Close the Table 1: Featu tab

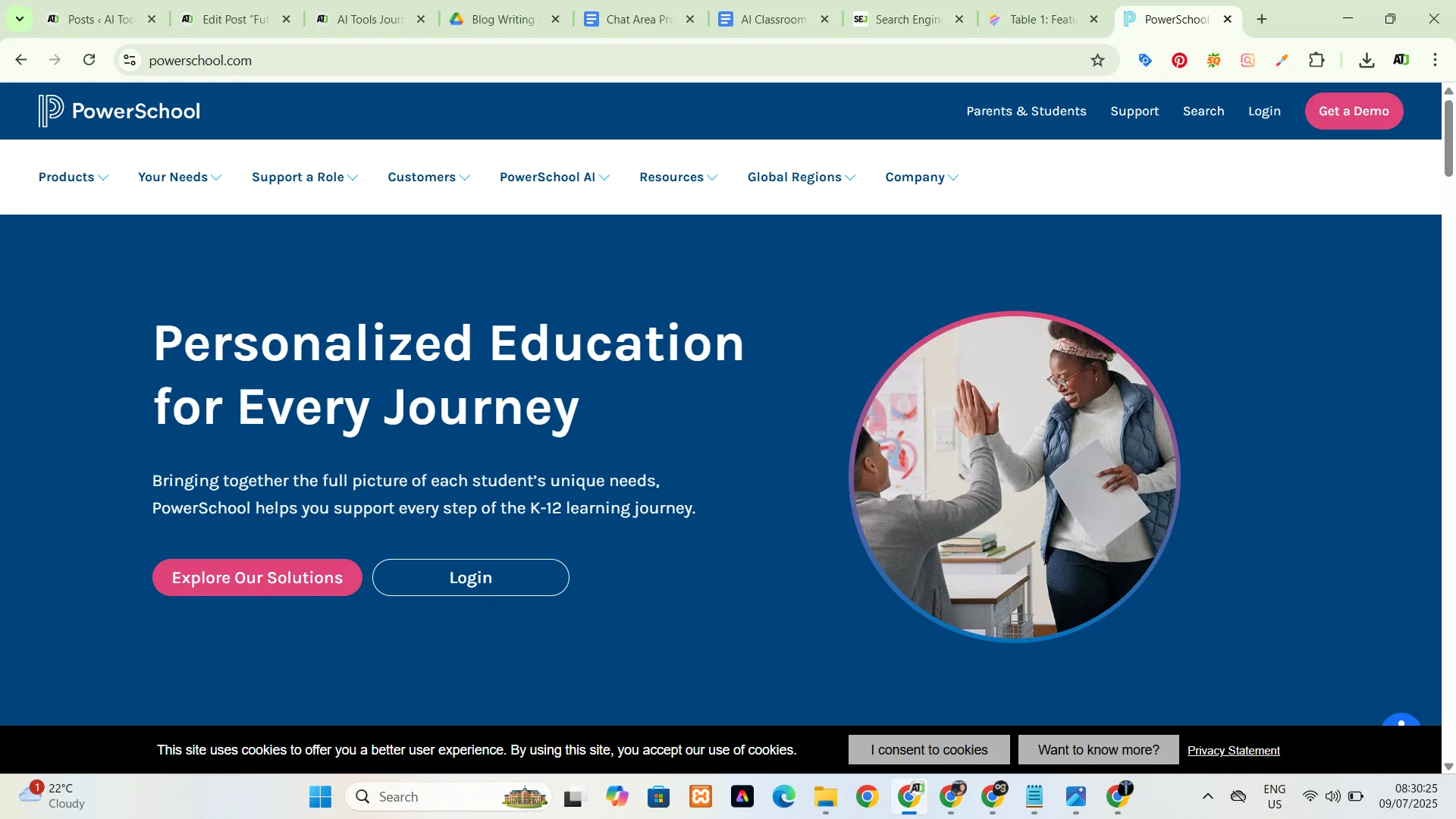point(1094,19)
